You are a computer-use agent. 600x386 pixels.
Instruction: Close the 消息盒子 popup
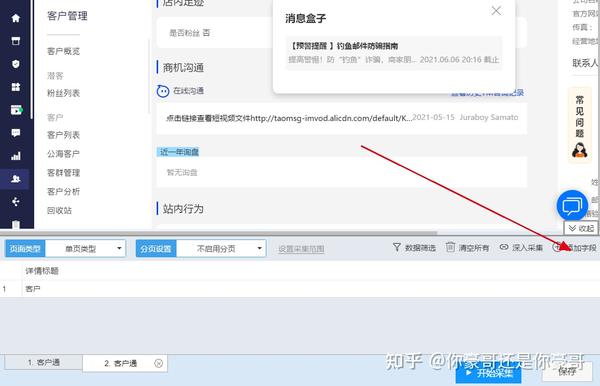click(x=496, y=11)
